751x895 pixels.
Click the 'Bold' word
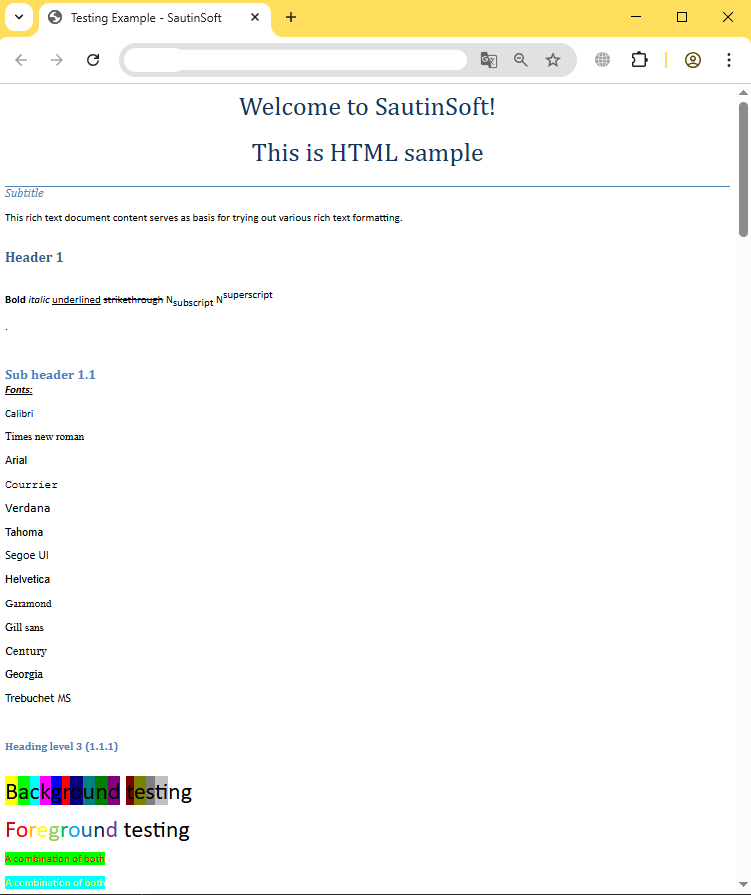pyautogui.click(x=15, y=300)
